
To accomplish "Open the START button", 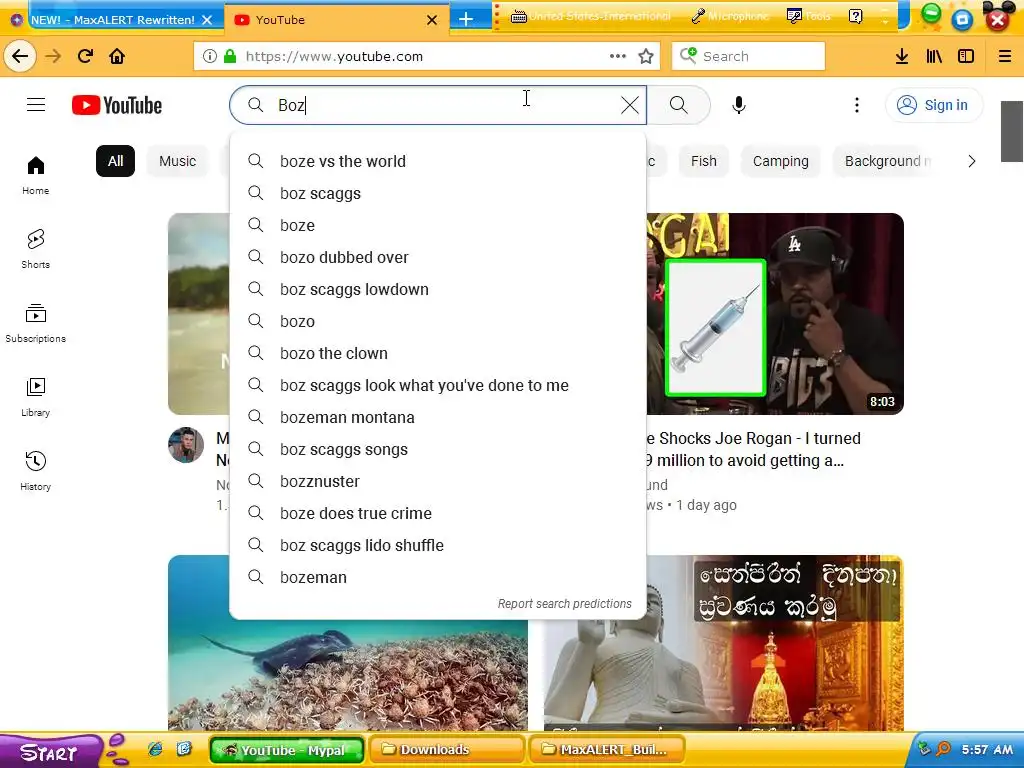I will (49, 752).
